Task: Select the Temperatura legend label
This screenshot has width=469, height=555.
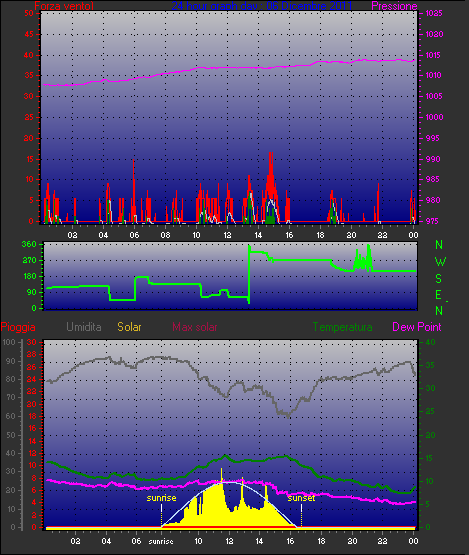Action: pos(342,327)
